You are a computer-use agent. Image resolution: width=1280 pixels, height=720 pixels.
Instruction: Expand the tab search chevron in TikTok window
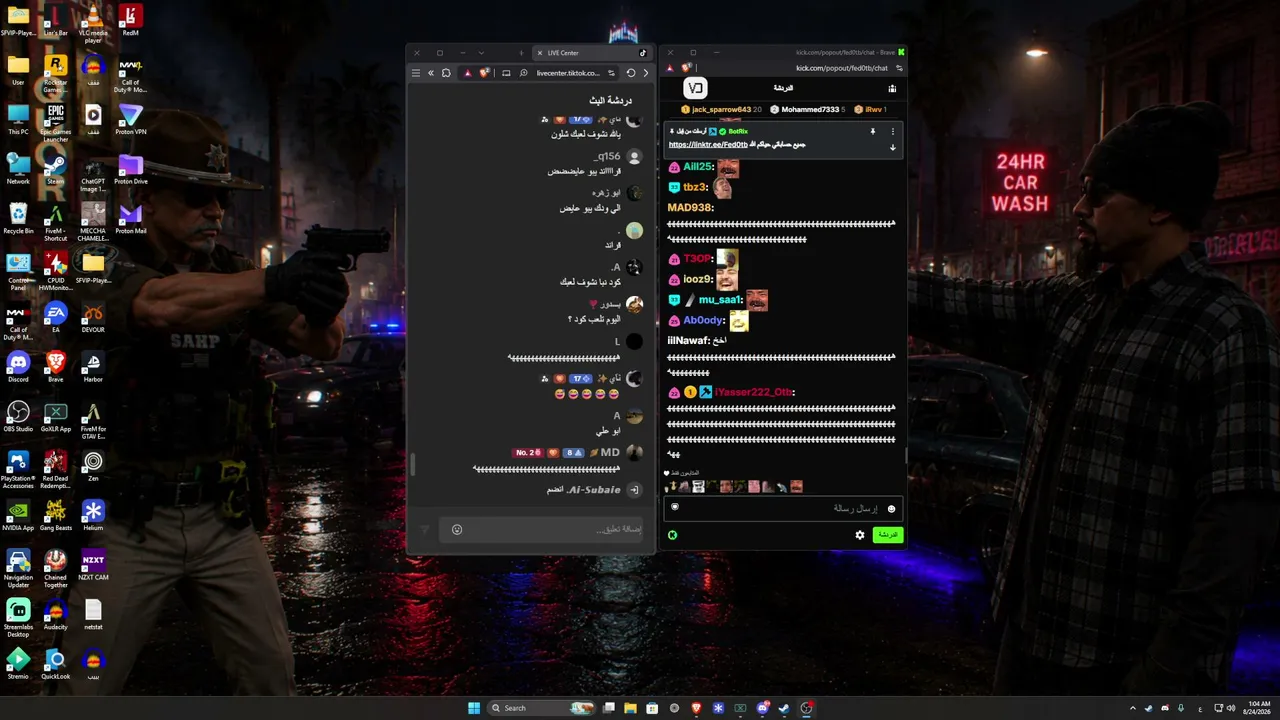pos(481,53)
